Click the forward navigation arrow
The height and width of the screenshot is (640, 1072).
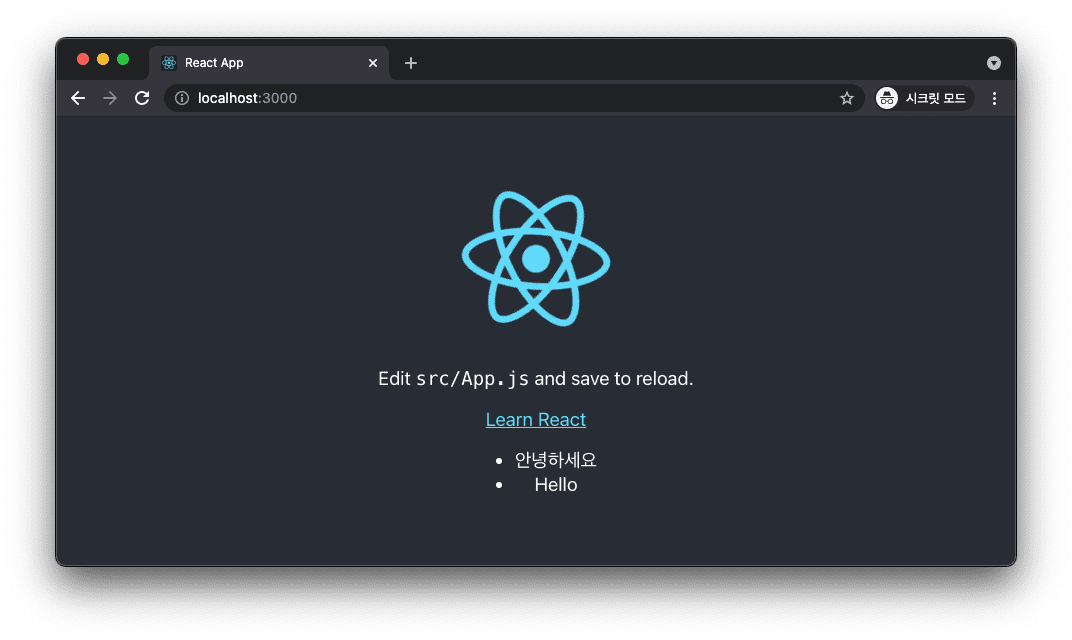(x=109, y=98)
